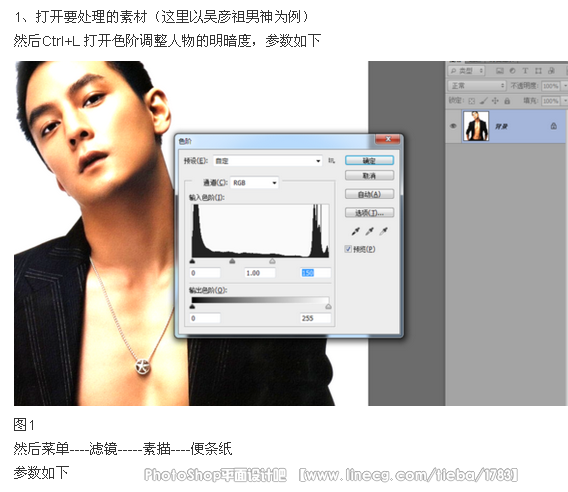Cancel Levels with 取消 button

pyautogui.click(x=369, y=176)
